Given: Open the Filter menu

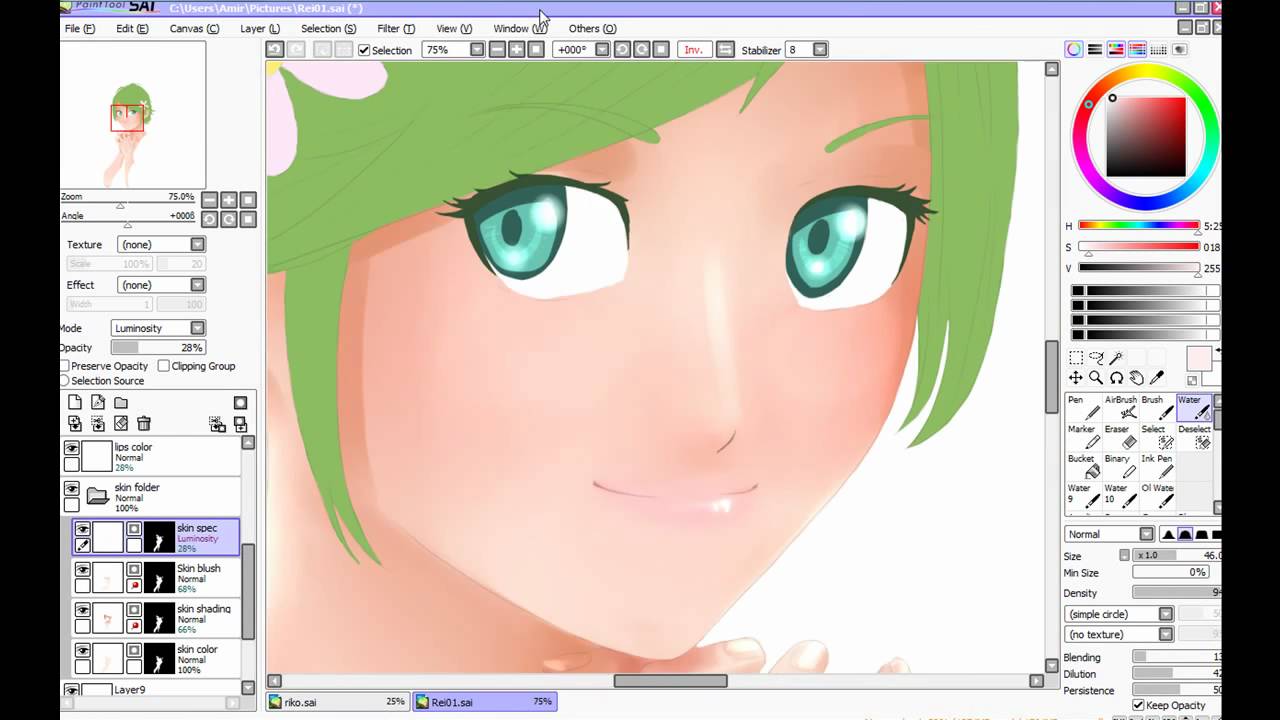Looking at the screenshot, I should click(x=396, y=28).
